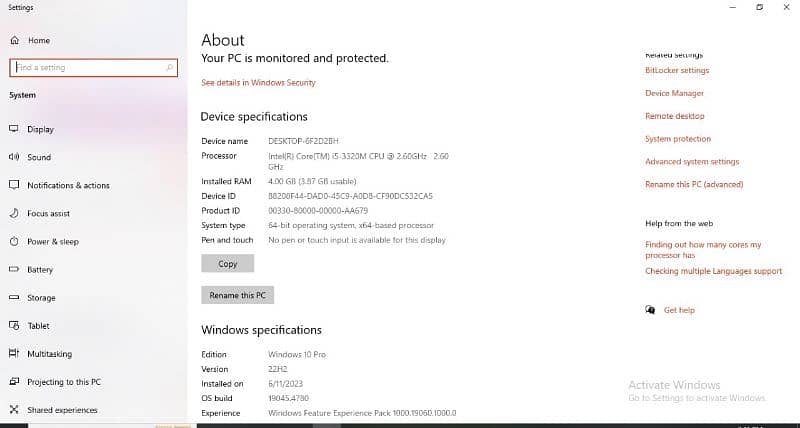Click the Windows Feature Experience Pack value
The image size is (800, 428).
tap(362, 413)
